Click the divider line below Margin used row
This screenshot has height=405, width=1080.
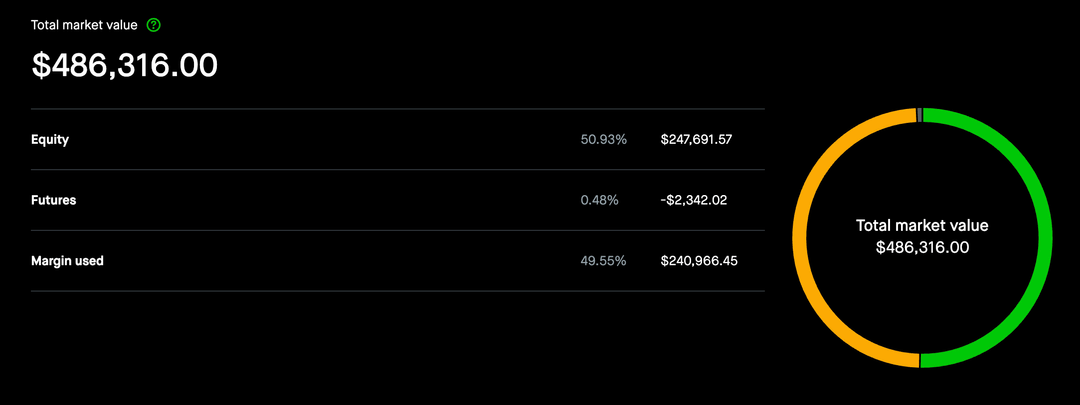tap(397, 291)
